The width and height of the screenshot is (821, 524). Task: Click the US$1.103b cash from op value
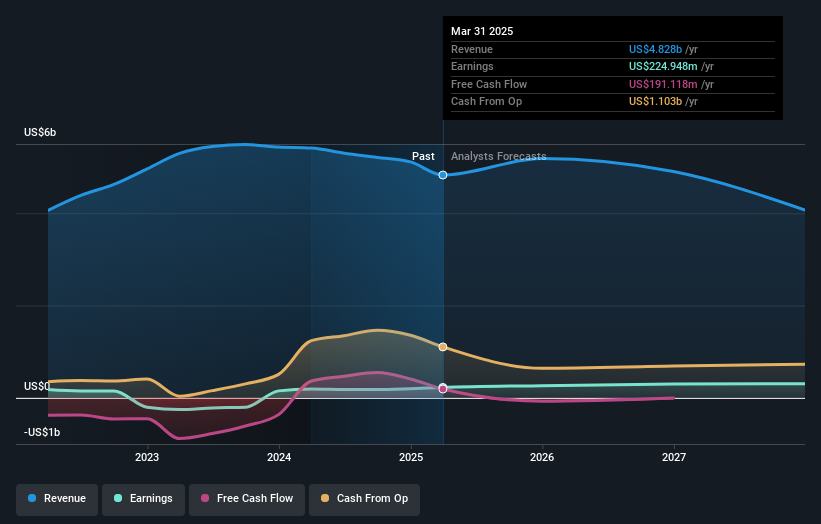tap(655, 102)
